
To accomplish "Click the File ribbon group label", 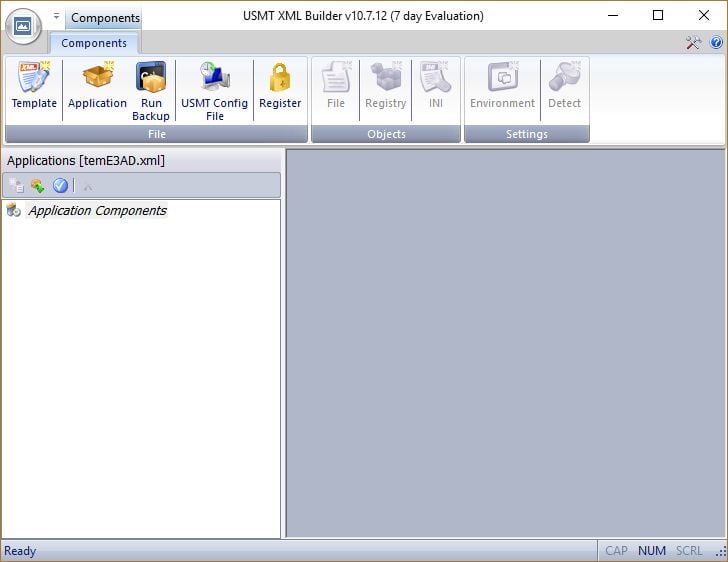I will pyautogui.click(x=156, y=134).
